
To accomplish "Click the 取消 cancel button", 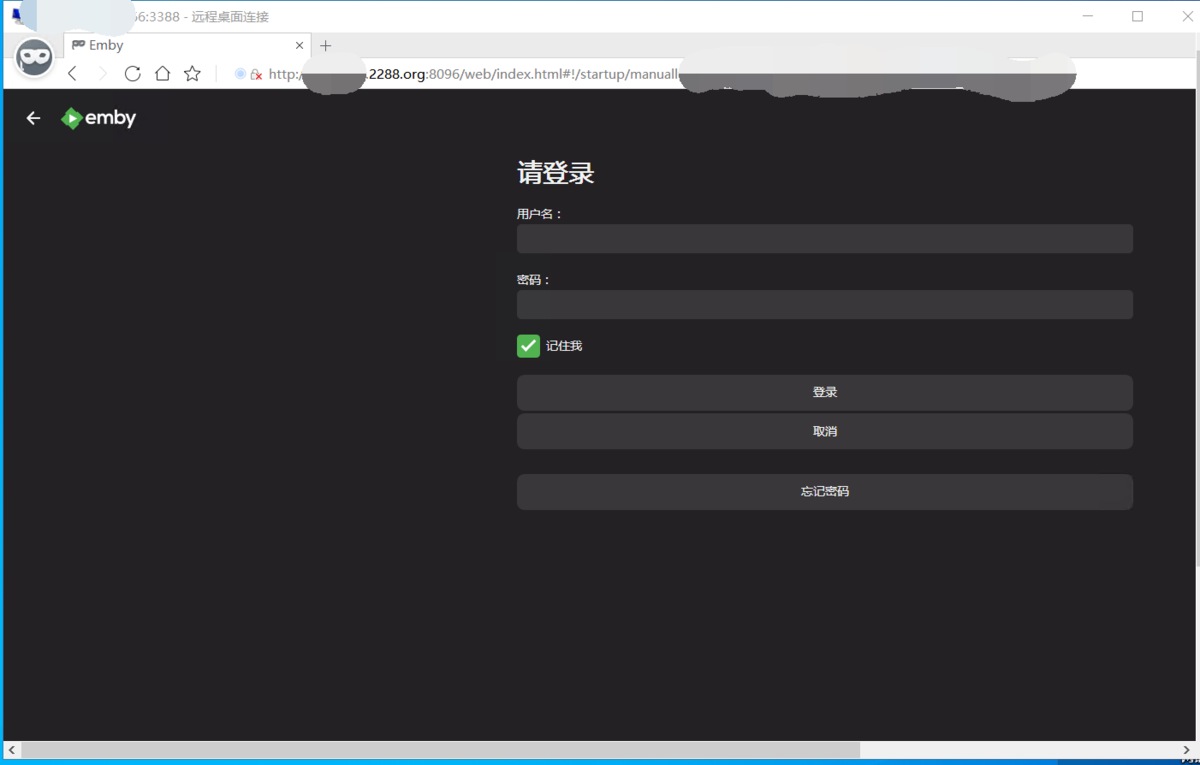I will pos(825,432).
